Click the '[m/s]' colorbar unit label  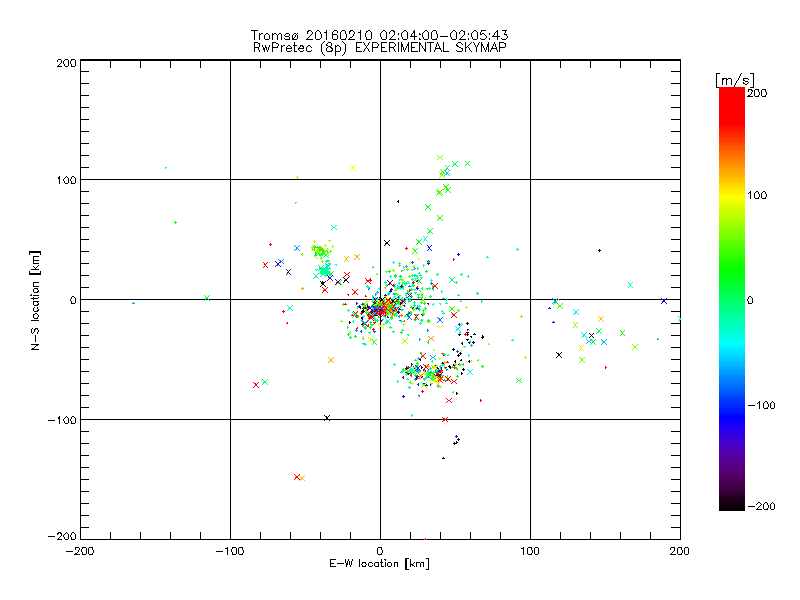pyautogui.click(x=735, y=80)
